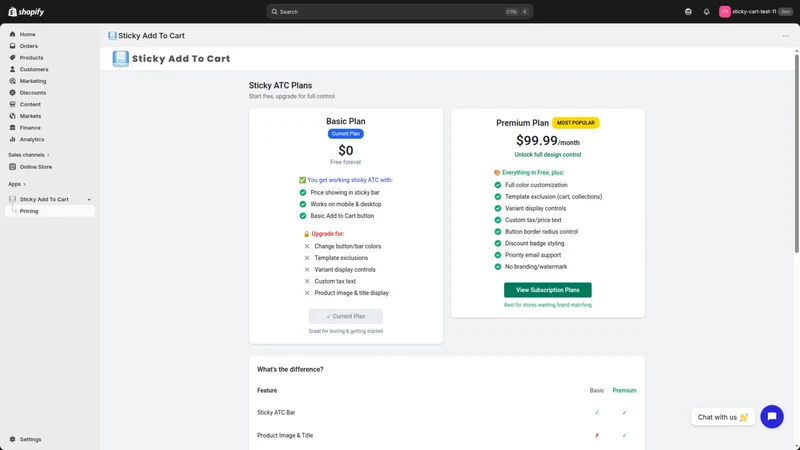
Task: Open the Markets globe icon
Action: 12,116
